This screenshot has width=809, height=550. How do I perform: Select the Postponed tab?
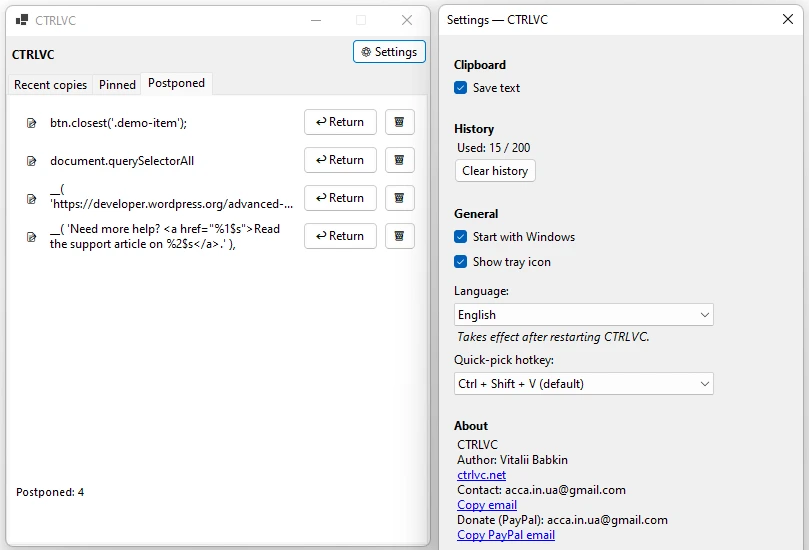[x=176, y=83]
